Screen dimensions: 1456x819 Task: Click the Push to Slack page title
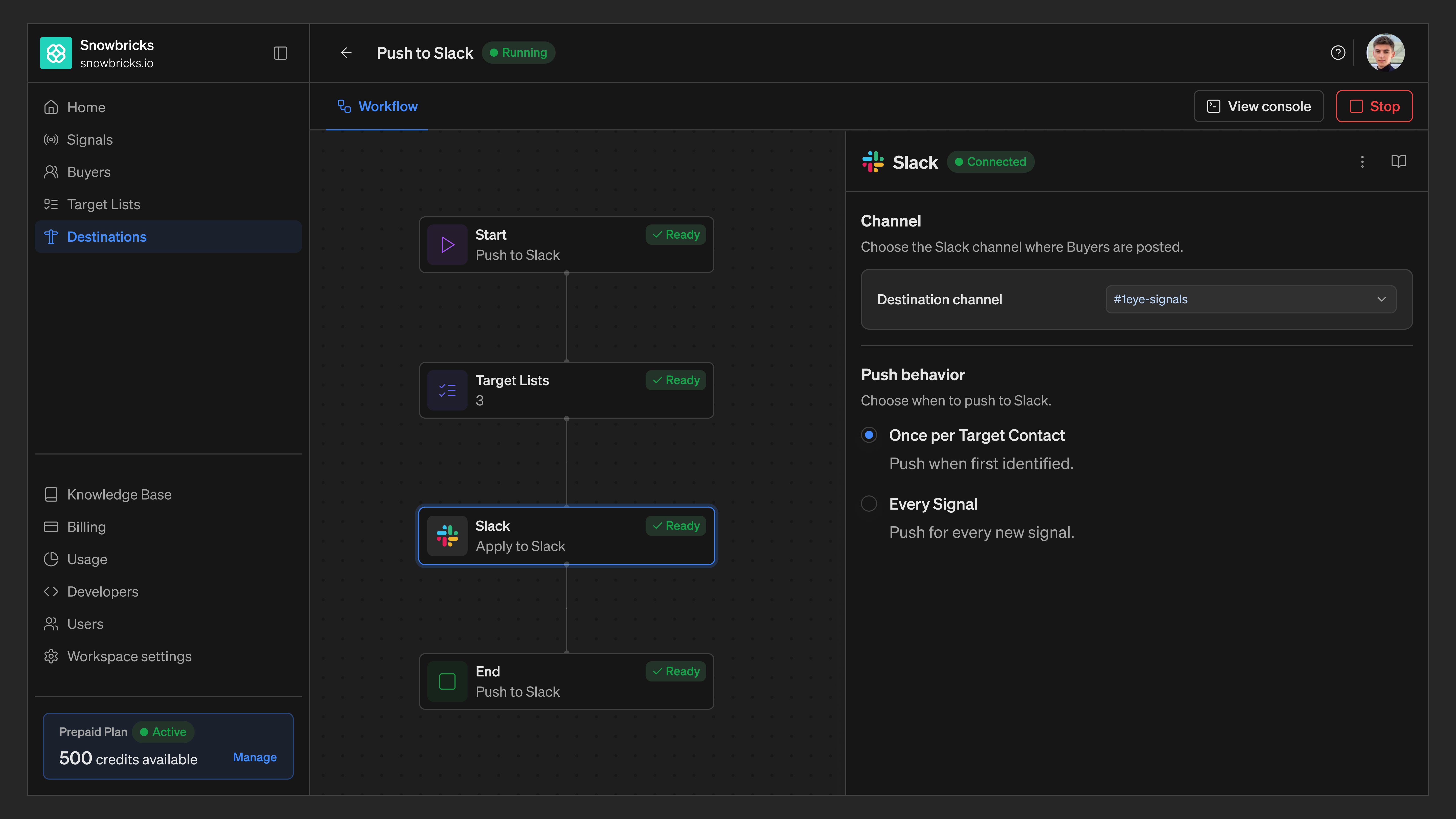(424, 53)
